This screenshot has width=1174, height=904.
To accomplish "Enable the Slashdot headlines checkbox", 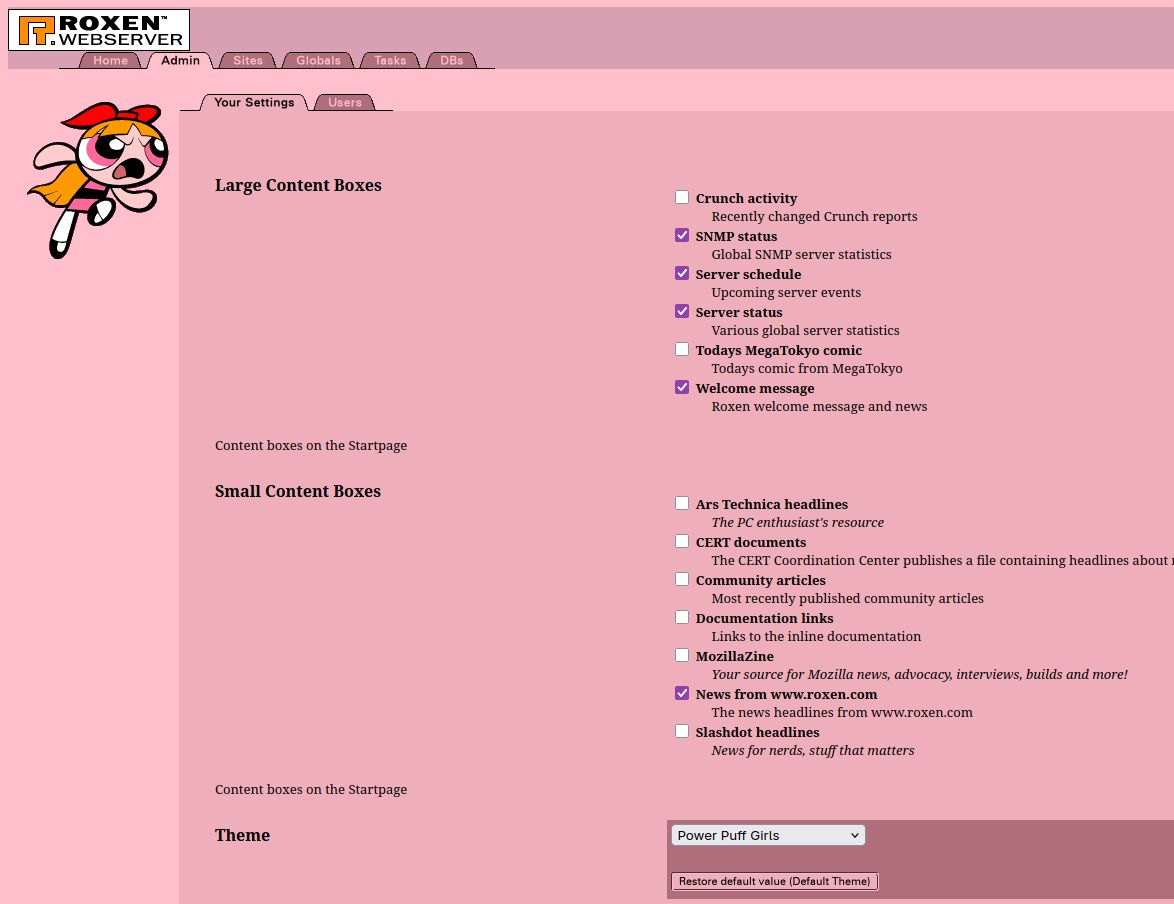I will (682, 731).
